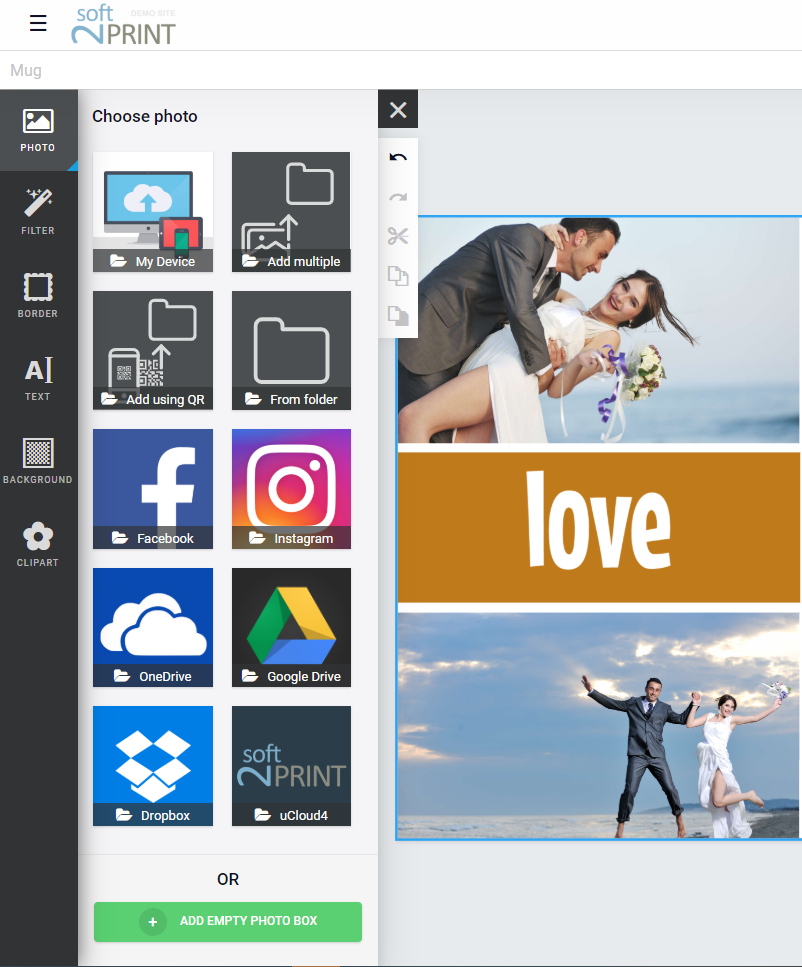
Task: Select the Add multiple tile
Action: 291,212
